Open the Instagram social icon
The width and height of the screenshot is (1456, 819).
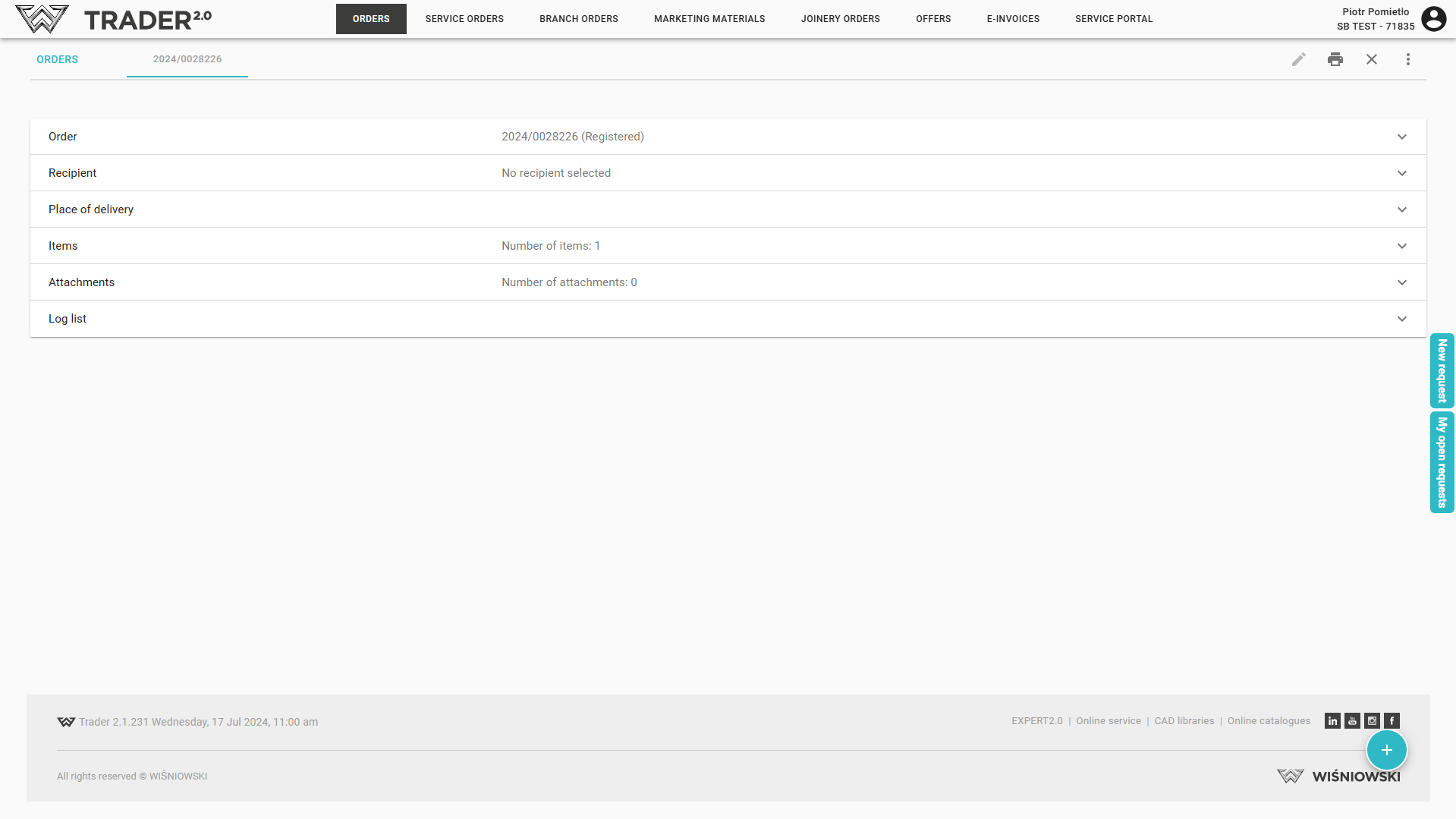coord(1372,721)
